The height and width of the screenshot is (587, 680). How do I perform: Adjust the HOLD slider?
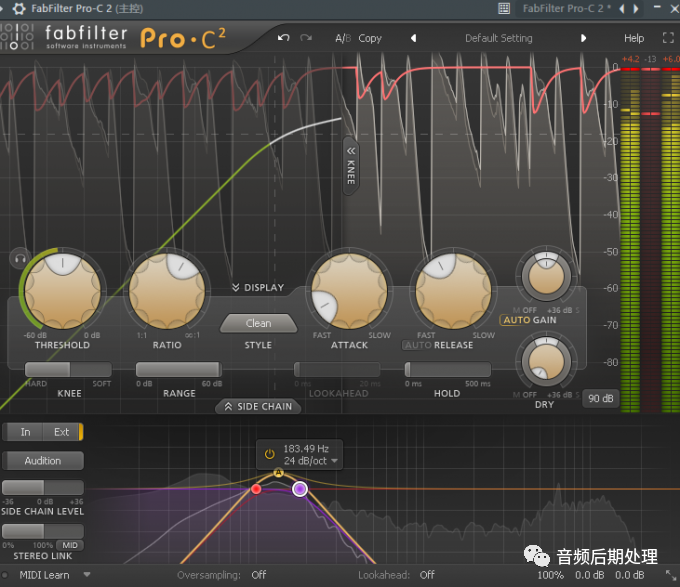pyautogui.click(x=448, y=369)
